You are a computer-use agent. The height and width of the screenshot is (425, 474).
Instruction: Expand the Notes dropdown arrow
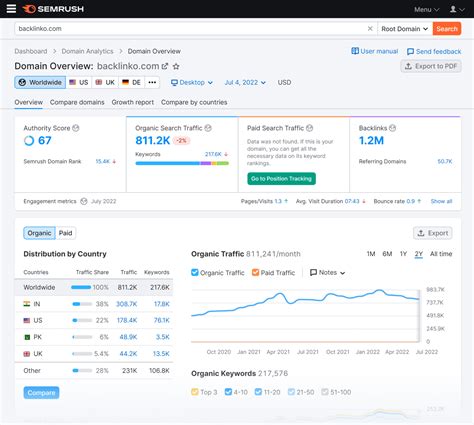[342, 273]
